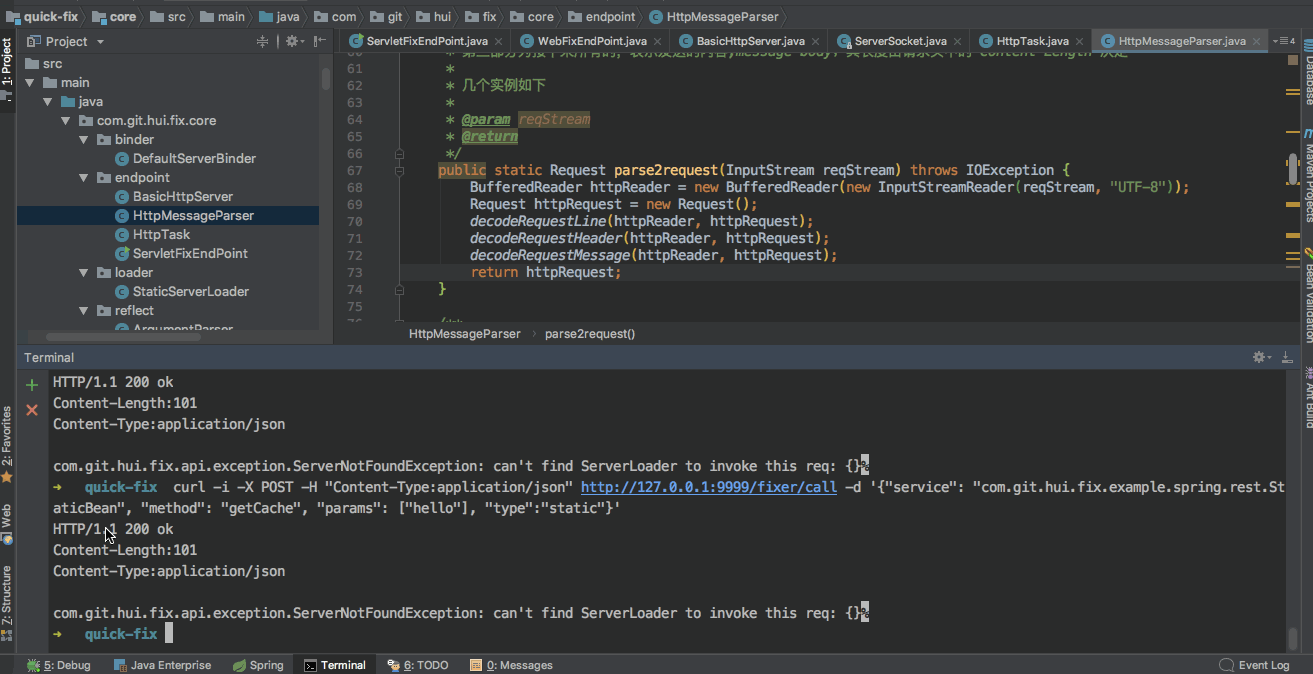The height and width of the screenshot is (674, 1313).
Task: Collapse the endpoint package
Action: coord(83,177)
